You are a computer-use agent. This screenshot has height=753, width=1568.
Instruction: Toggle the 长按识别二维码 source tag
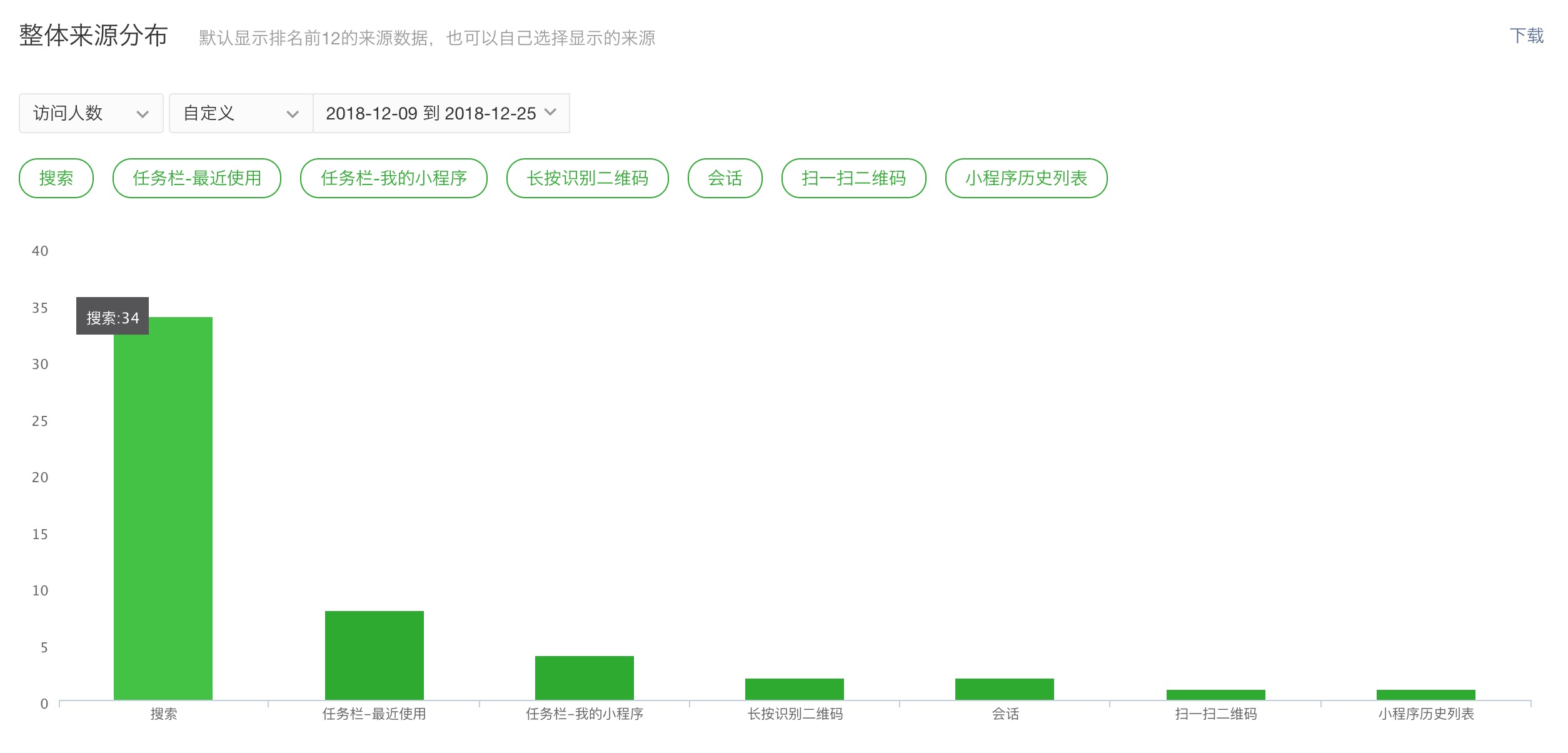coord(588,178)
